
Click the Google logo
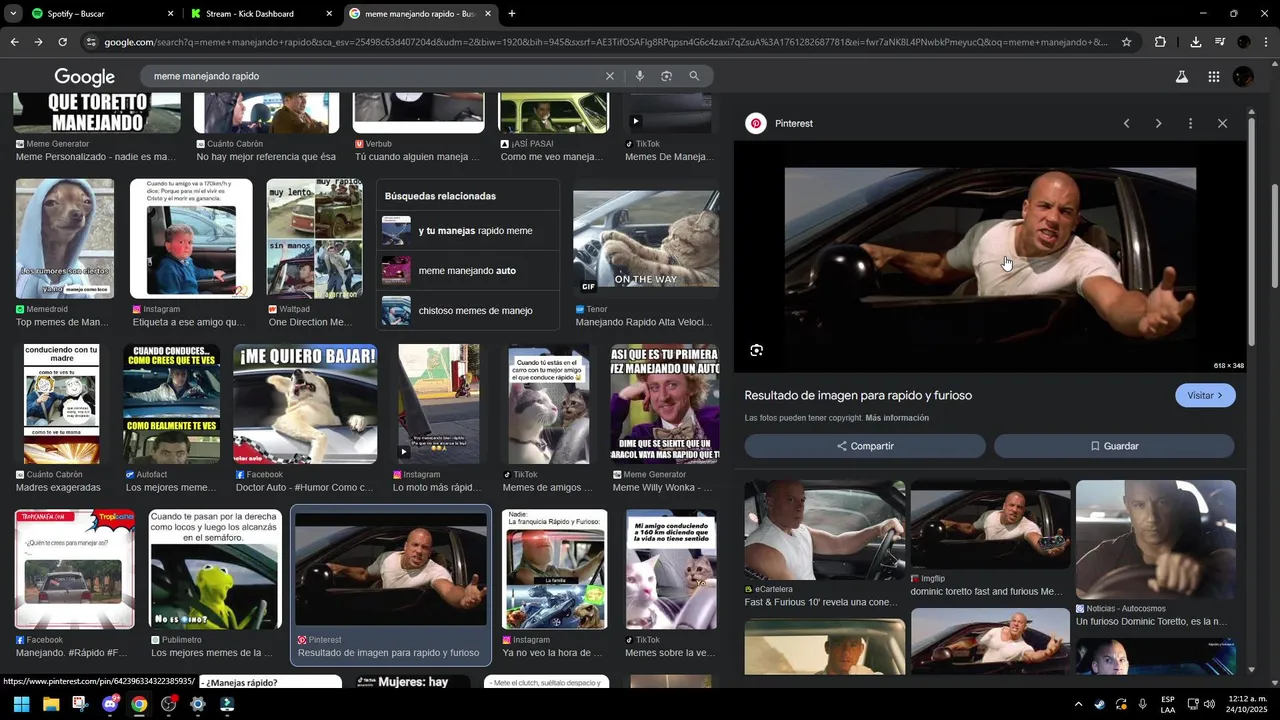[85, 77]
